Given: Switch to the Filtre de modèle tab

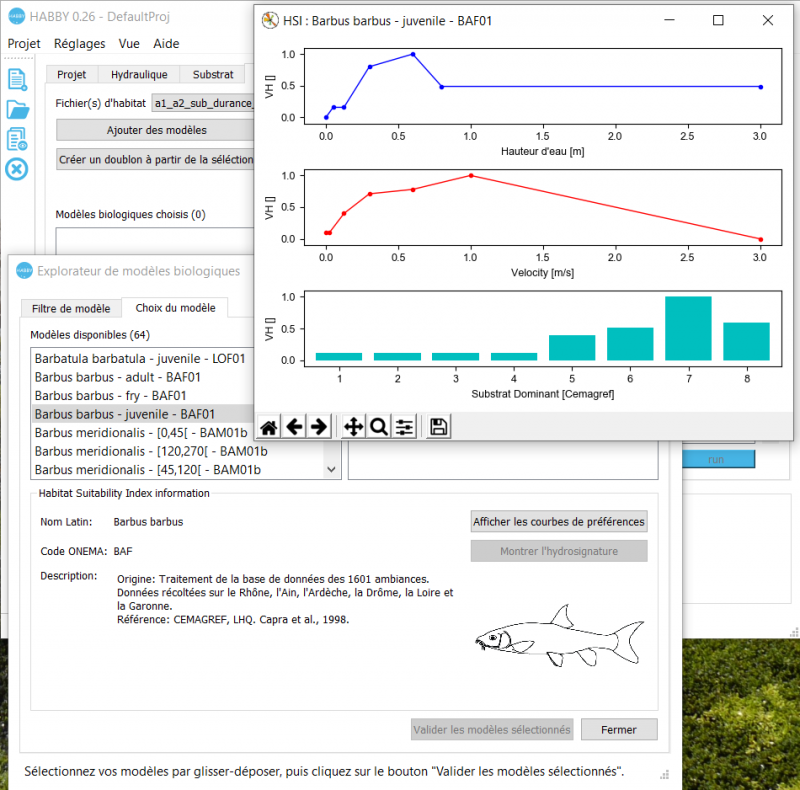Looking at the screenshot, I should (71, 308).
